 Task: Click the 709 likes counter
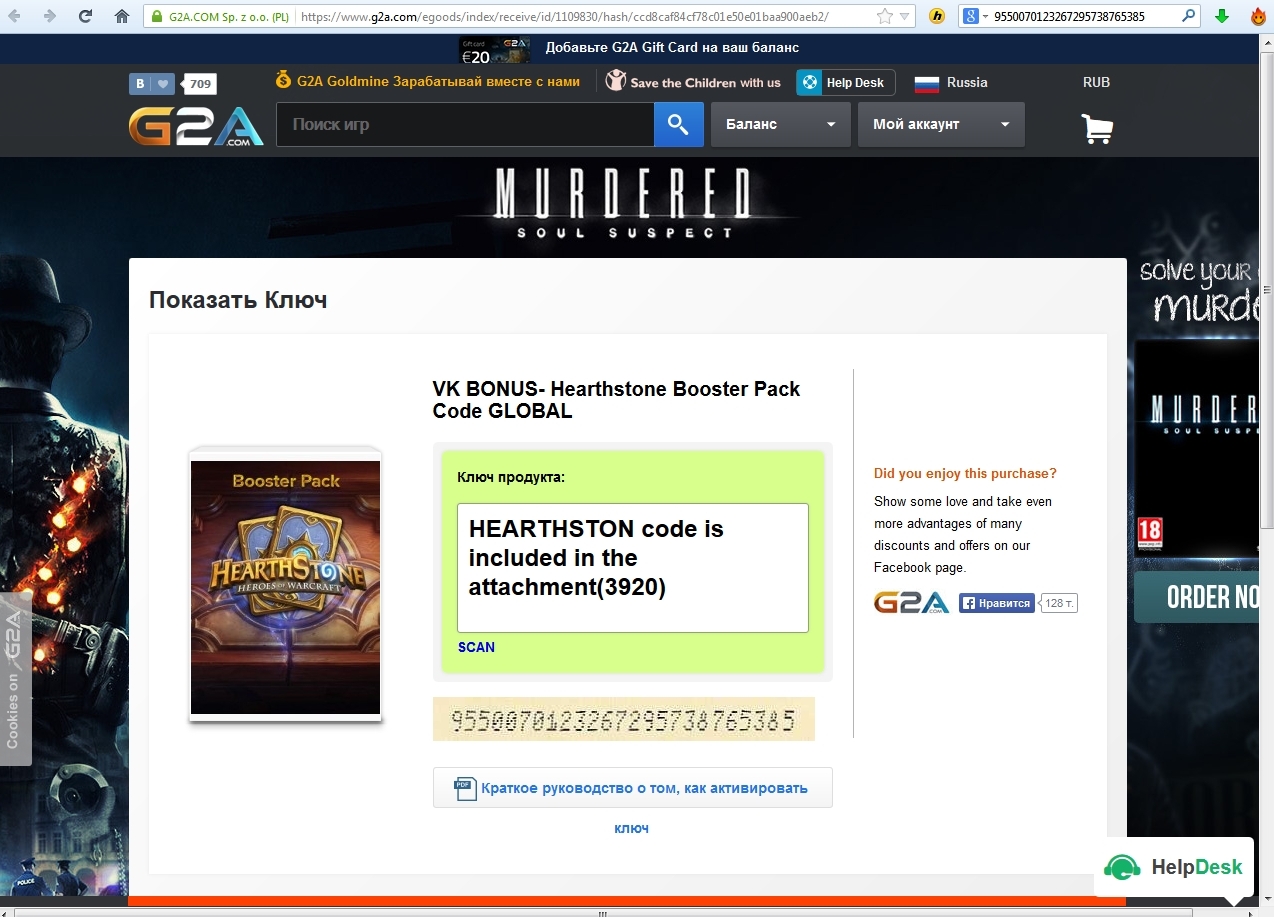tap(201, 84)
